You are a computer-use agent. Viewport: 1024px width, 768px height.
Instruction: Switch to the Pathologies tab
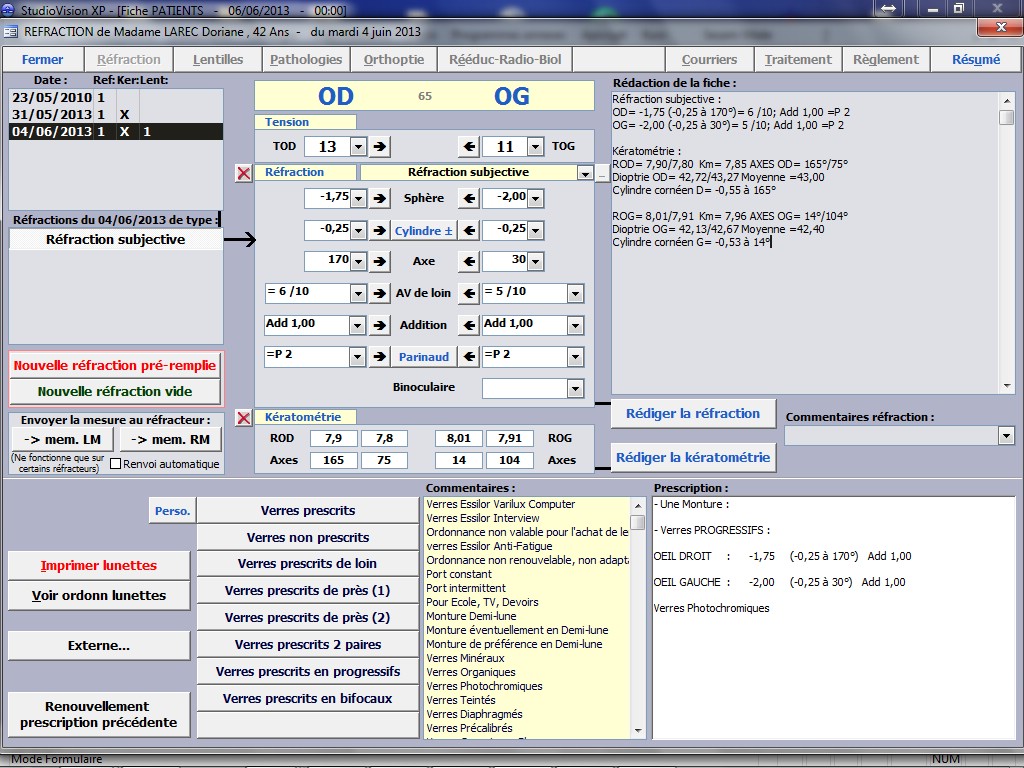[x=306, y=60]
